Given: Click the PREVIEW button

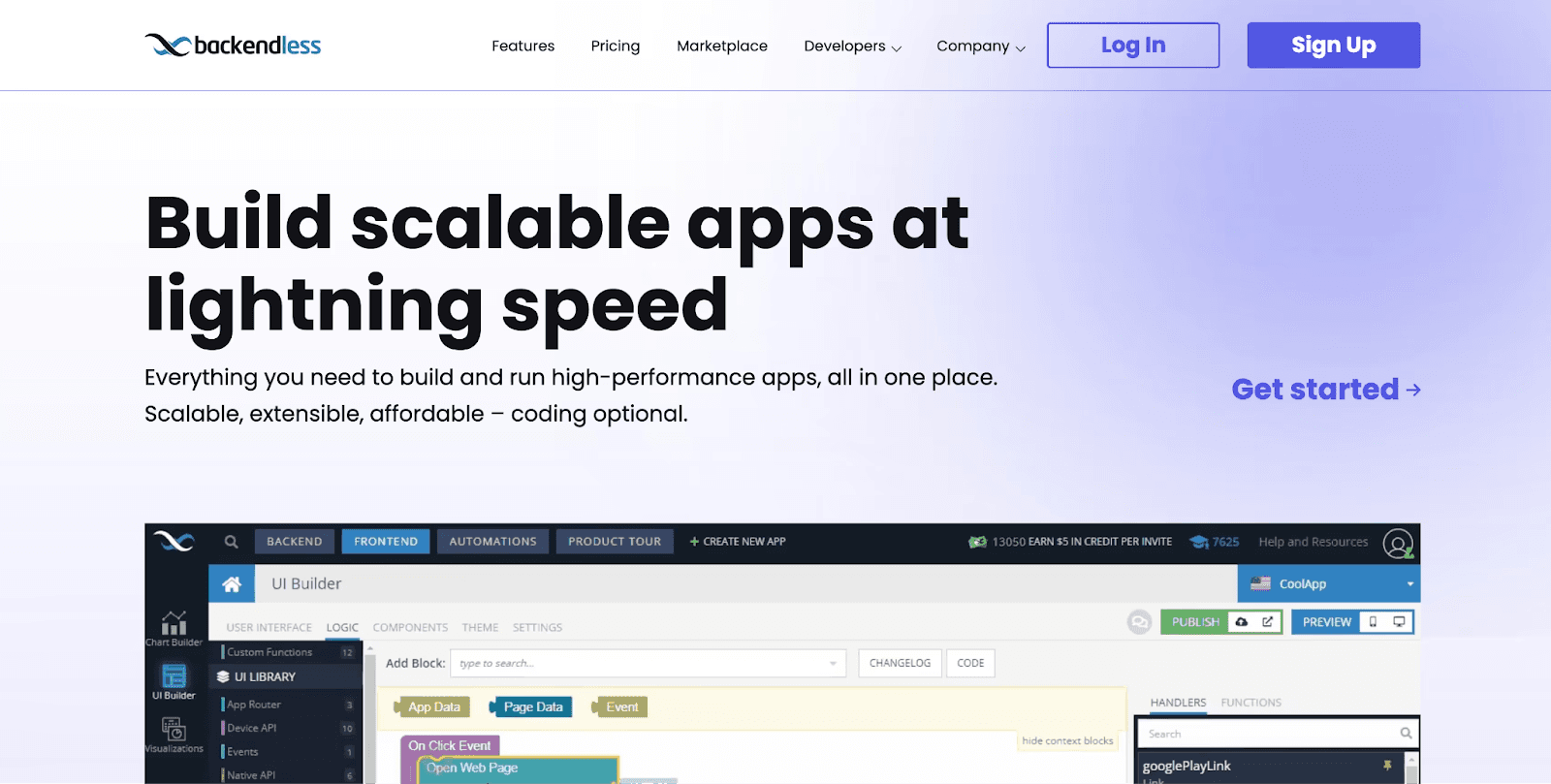Looking at the screenshot, I should coord(1326,622).
